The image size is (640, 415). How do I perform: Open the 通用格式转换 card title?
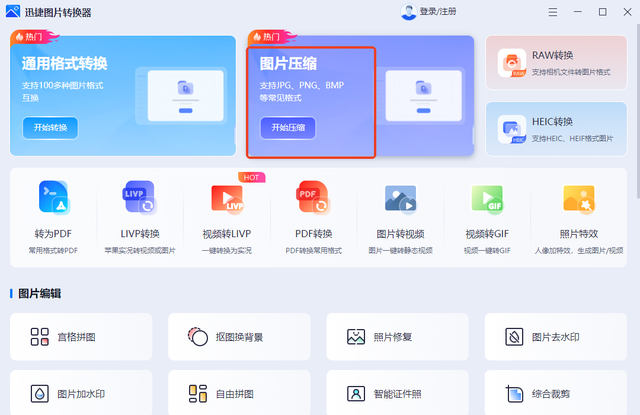point(64,64)
